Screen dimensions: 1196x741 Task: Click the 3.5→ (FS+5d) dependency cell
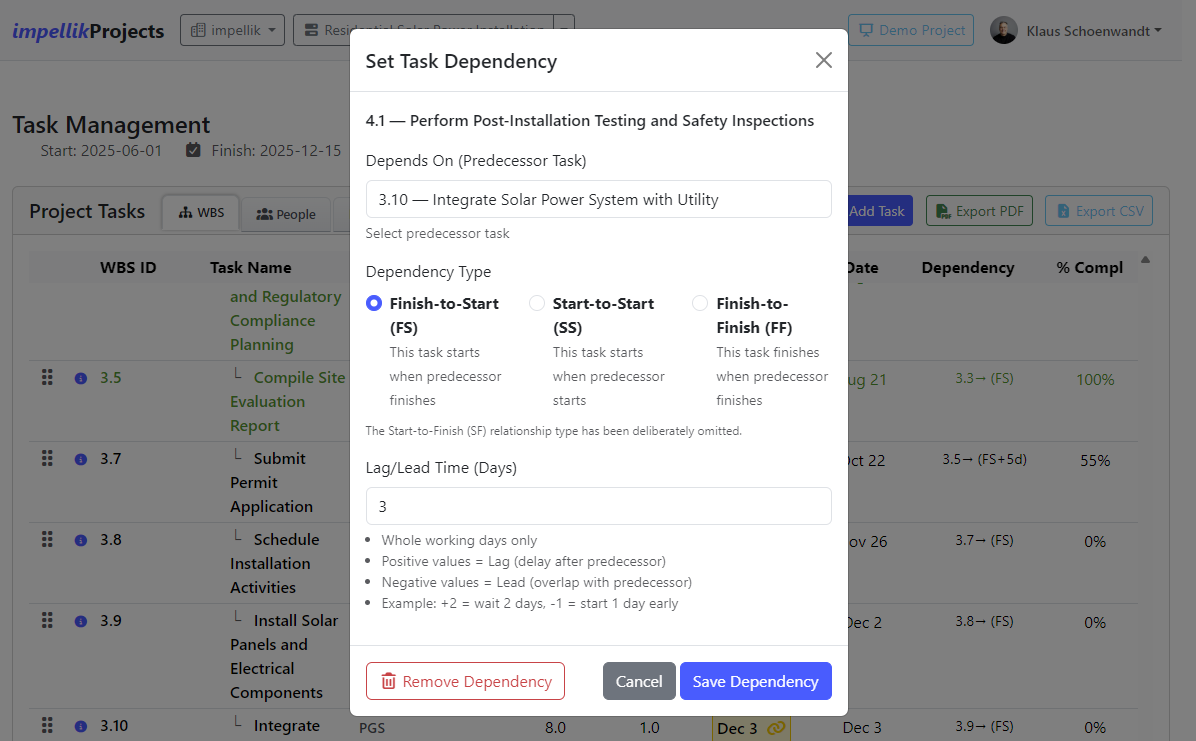pyautogui.click(x=984, y=459)
